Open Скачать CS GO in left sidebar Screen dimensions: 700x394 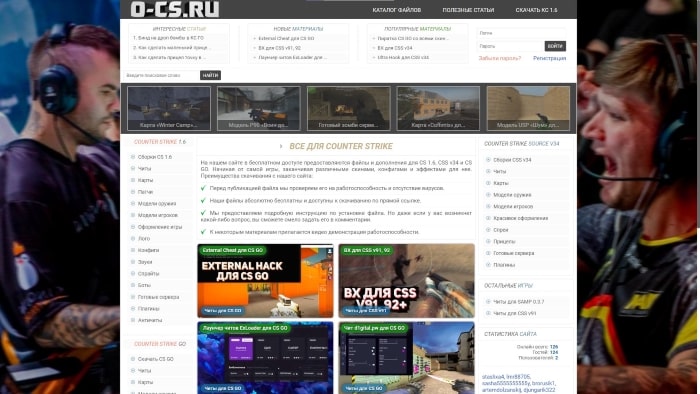[155, 359]
